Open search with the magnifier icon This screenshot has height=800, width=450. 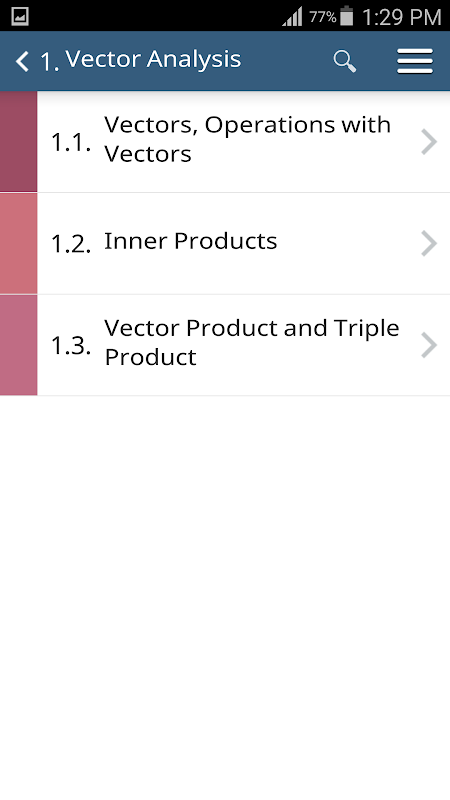[x=344, y=61]
